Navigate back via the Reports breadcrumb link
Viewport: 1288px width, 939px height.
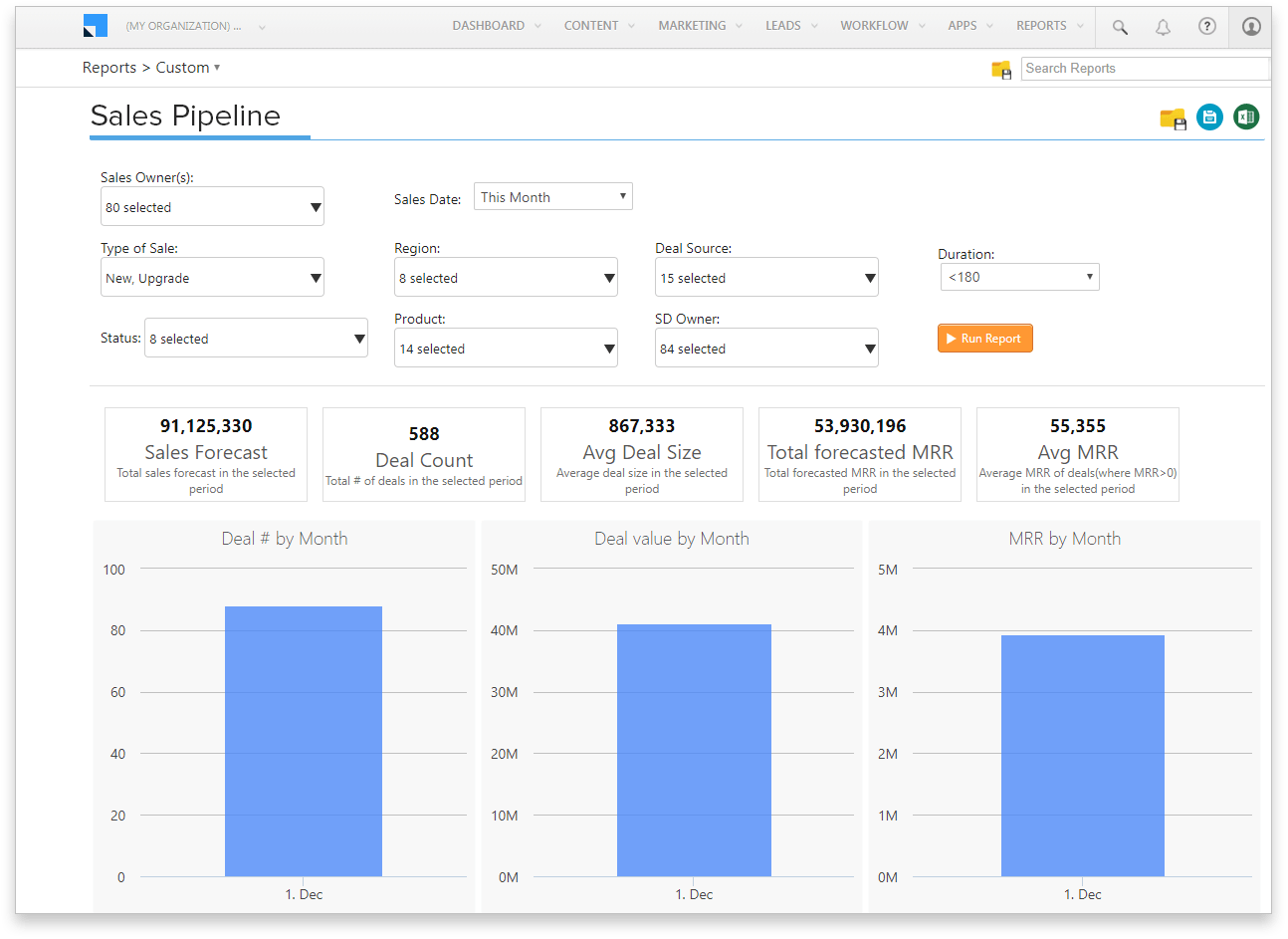(109, 67)
